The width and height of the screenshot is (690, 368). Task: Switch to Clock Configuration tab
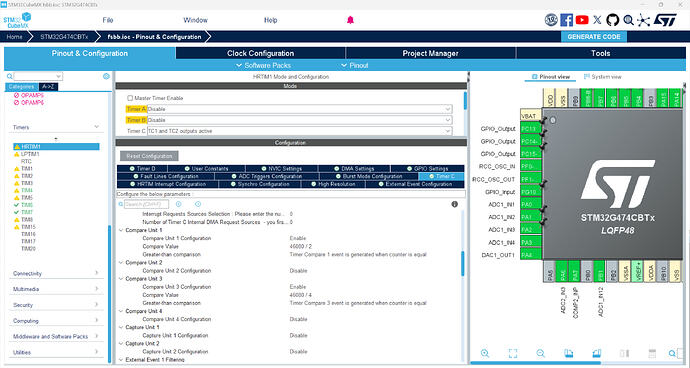click(x=261, y=53)
